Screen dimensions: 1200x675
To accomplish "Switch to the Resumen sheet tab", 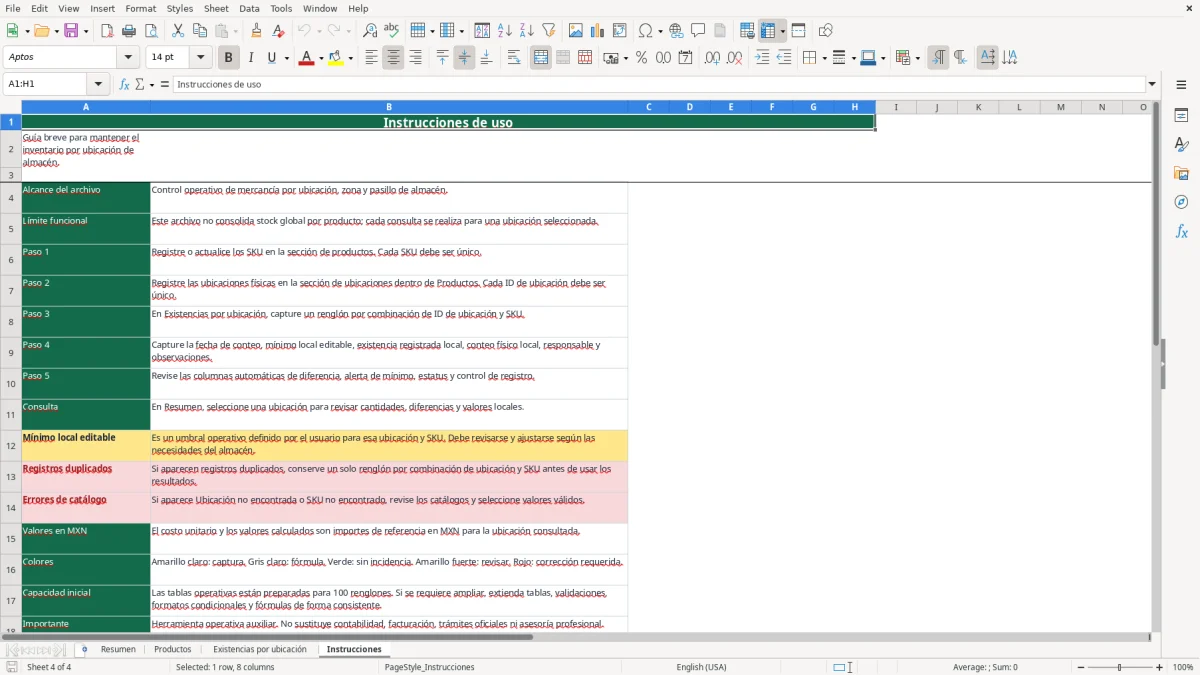I will [x=118, y=649].
